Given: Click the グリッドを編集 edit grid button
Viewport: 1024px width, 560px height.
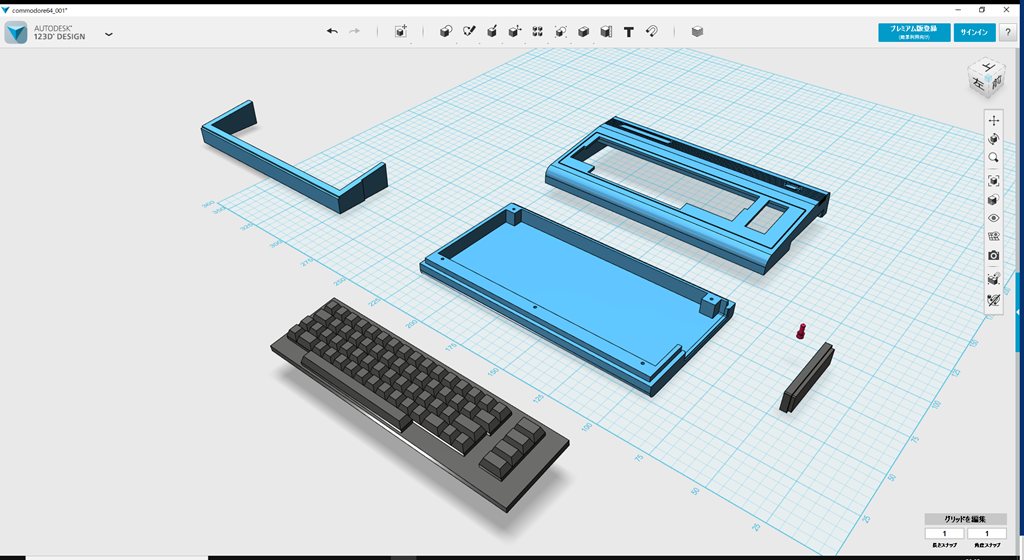Looking at the screenshot, I should (x=965, y=519).
